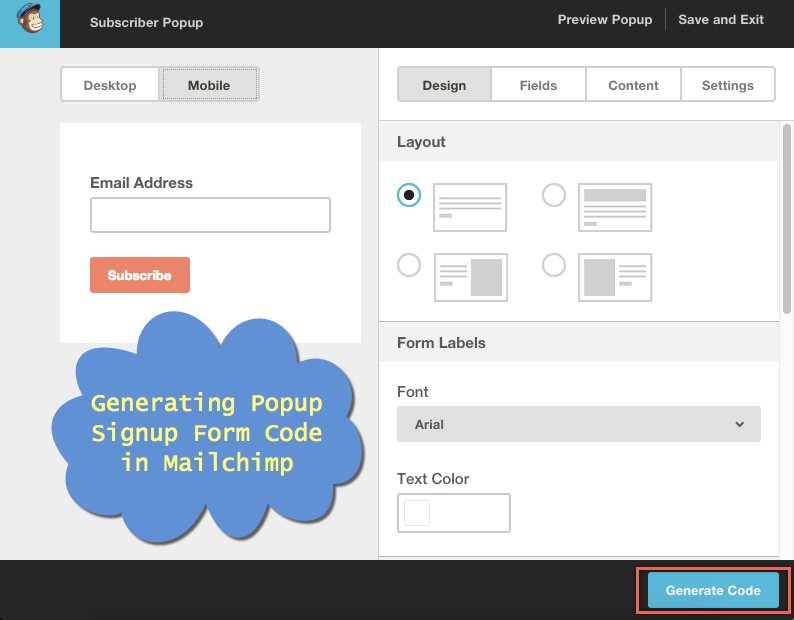Select the image-right layout radio button
This screenshot has width=794, height=620.
(409, 265)
